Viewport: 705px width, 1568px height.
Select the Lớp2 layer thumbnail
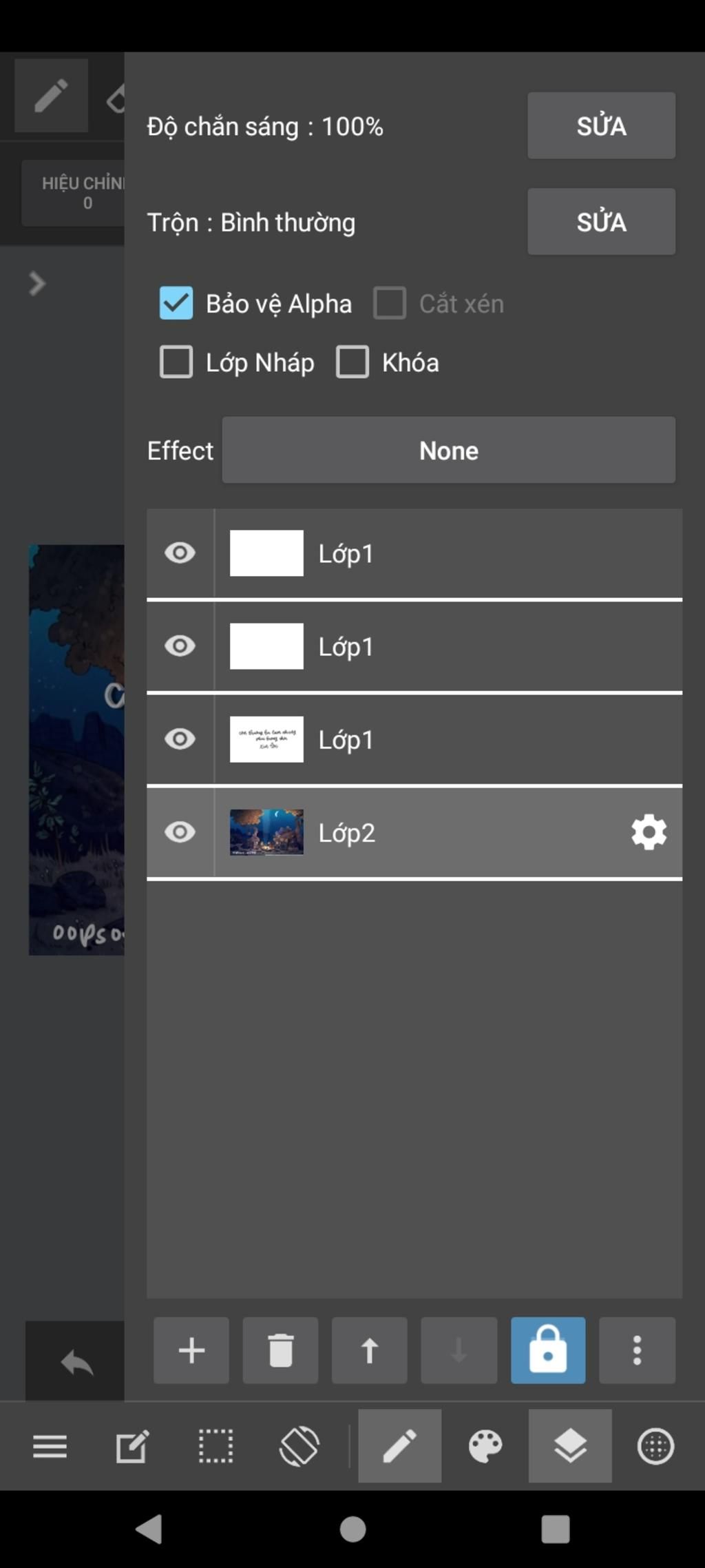266,832
